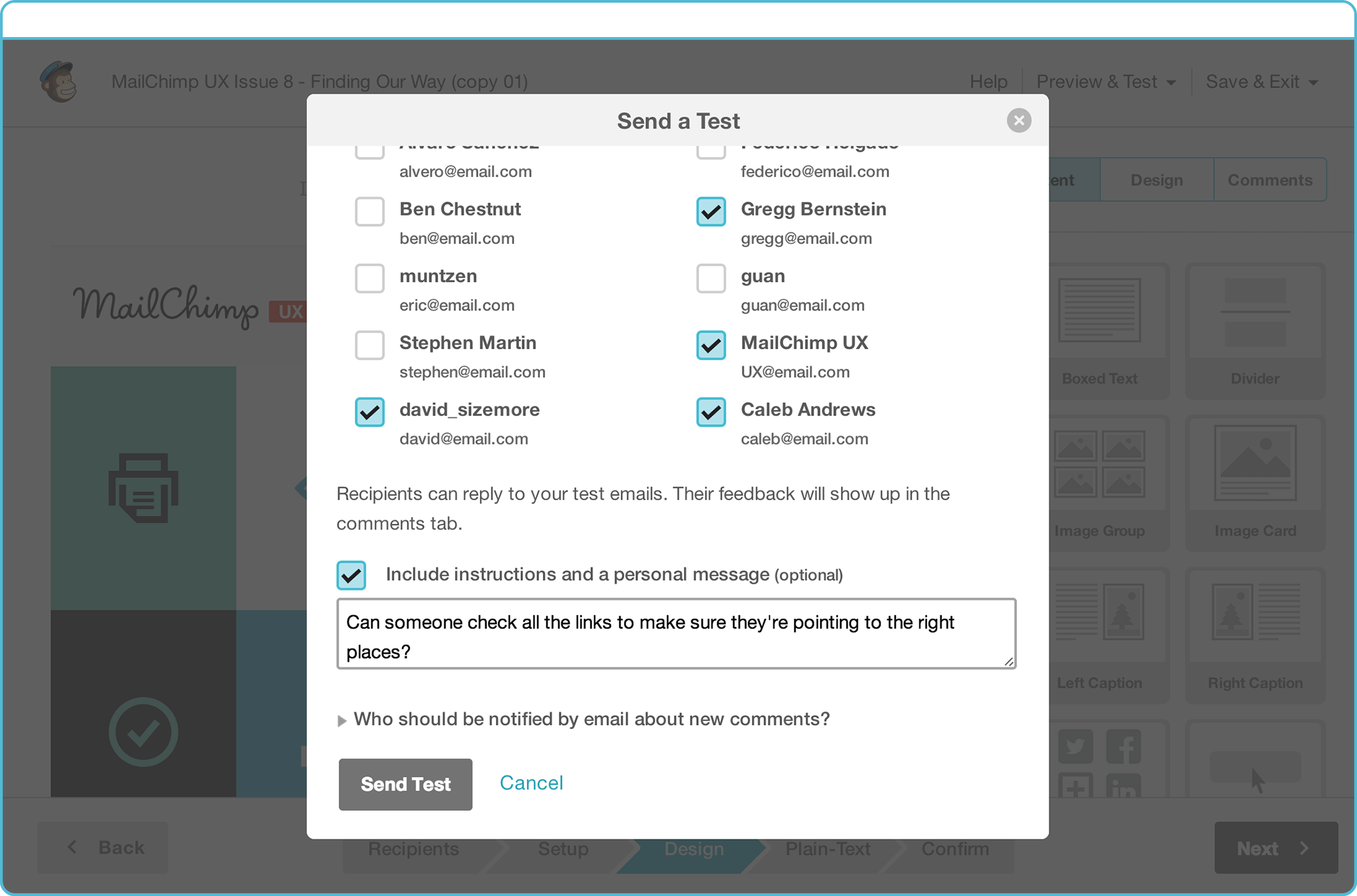Switch to the Comments tab
This screenshot has width=1357, height=896.
(x=1269, y=180)
